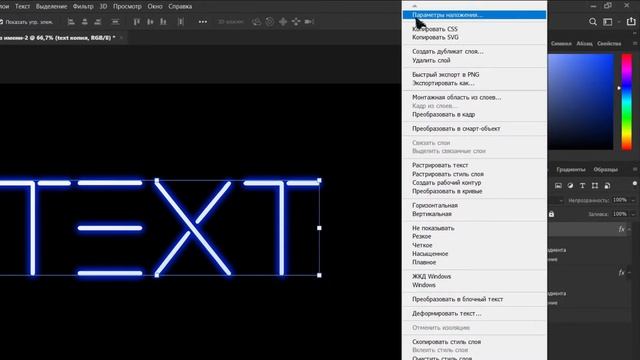Click the distribute vertically icon
The image size is (640, 360).
coord(181,22)
